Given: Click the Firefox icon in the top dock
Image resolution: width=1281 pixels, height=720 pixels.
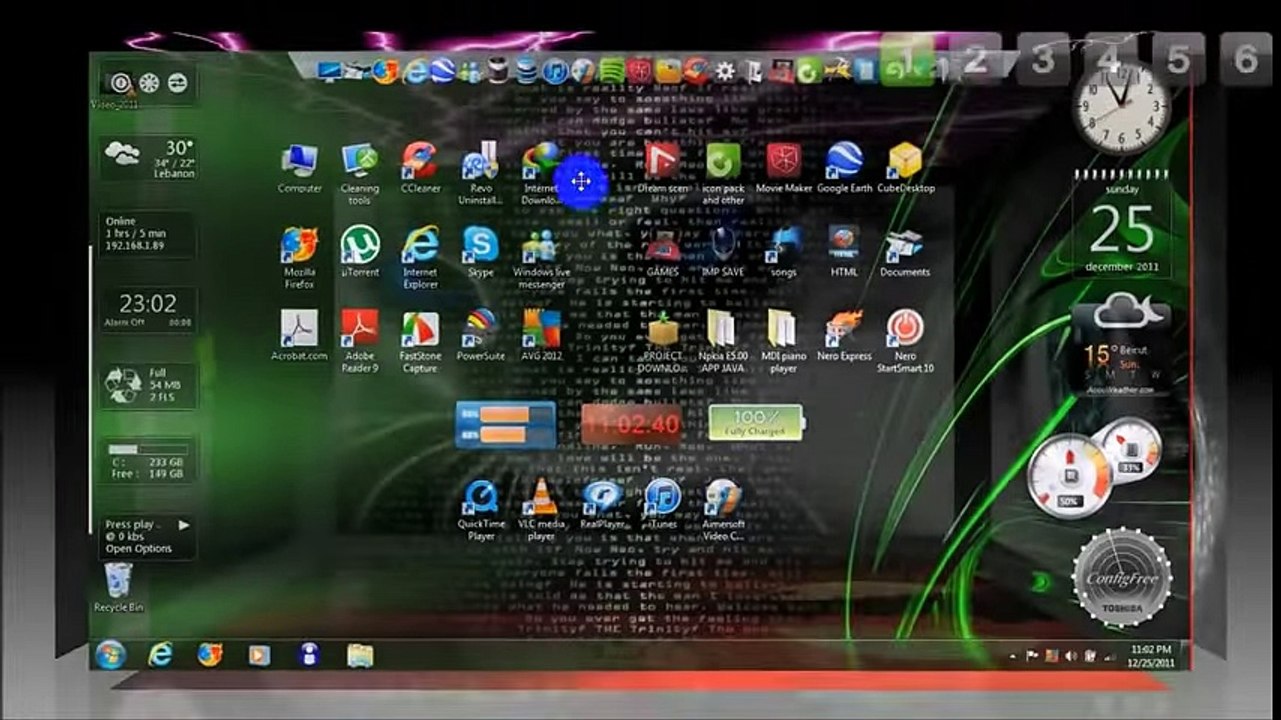Looking at the screenshot, I should pos(386,71).
